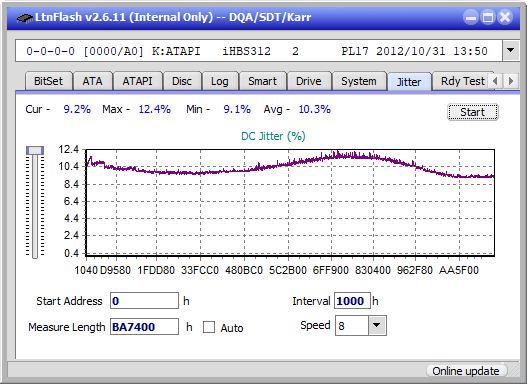Open the ATAPI tab
This screenshot has width=527, height=384.
[137, 81]
